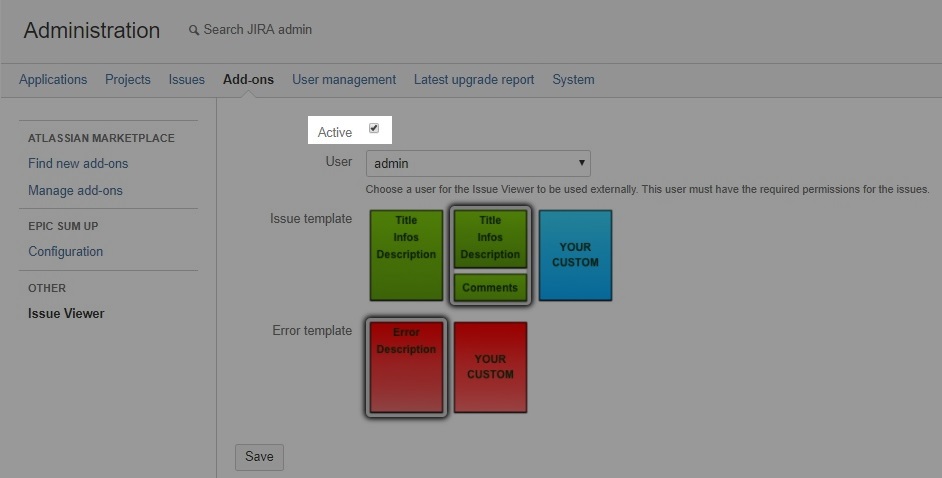Image resolution: width=942 pixels, height=478 pixels.
Task: Select the issue template with Comments block
Action: point(490,256)
